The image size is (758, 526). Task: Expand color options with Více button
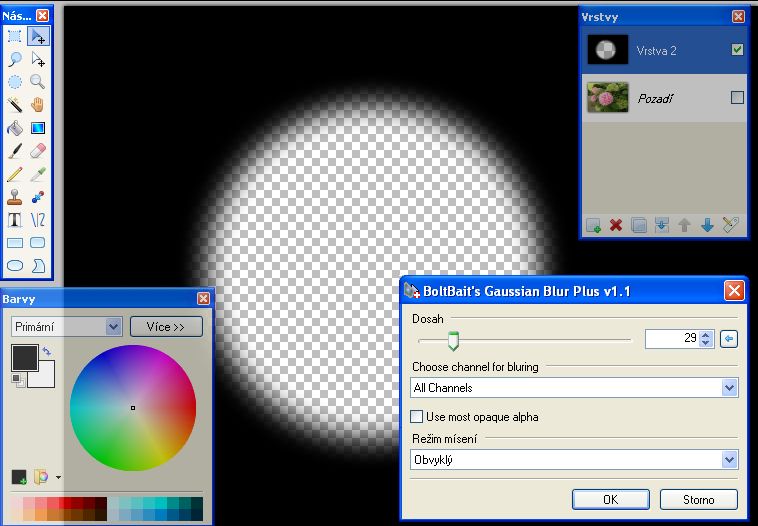click(166, 327)
